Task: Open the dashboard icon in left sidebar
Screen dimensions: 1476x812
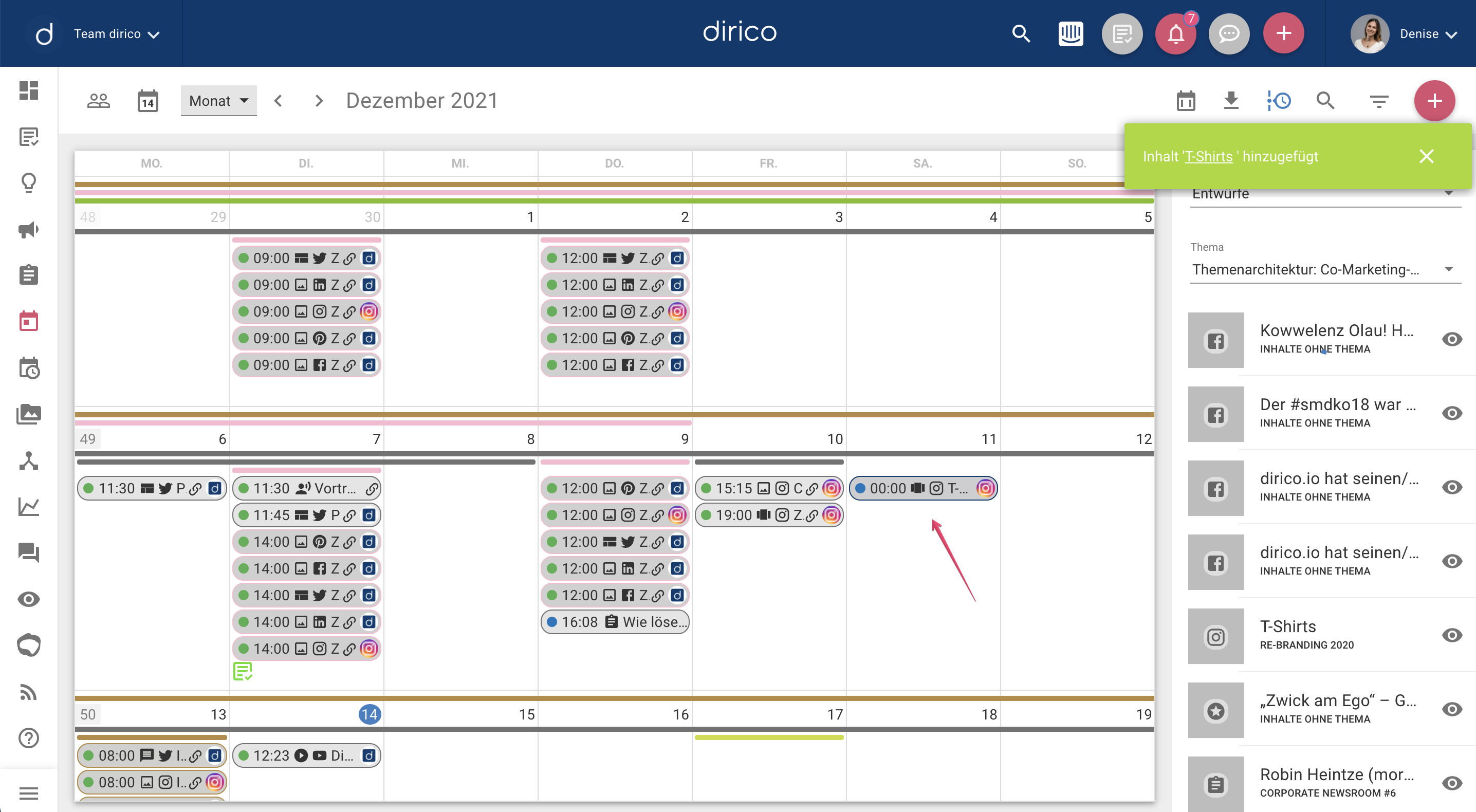Action: click(29, 90)
